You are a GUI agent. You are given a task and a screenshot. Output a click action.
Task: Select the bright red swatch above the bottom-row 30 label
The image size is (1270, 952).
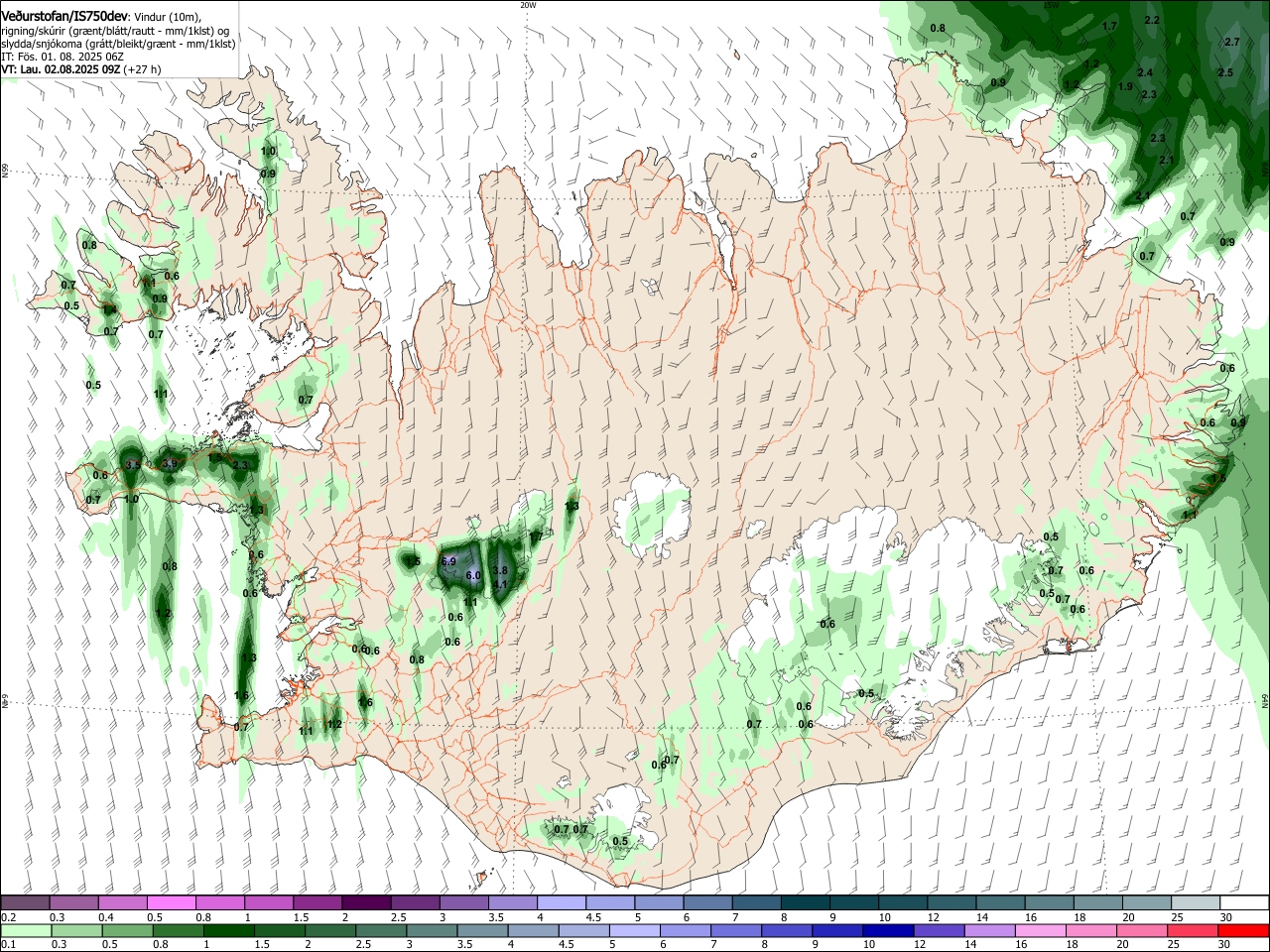point(1243,931)
